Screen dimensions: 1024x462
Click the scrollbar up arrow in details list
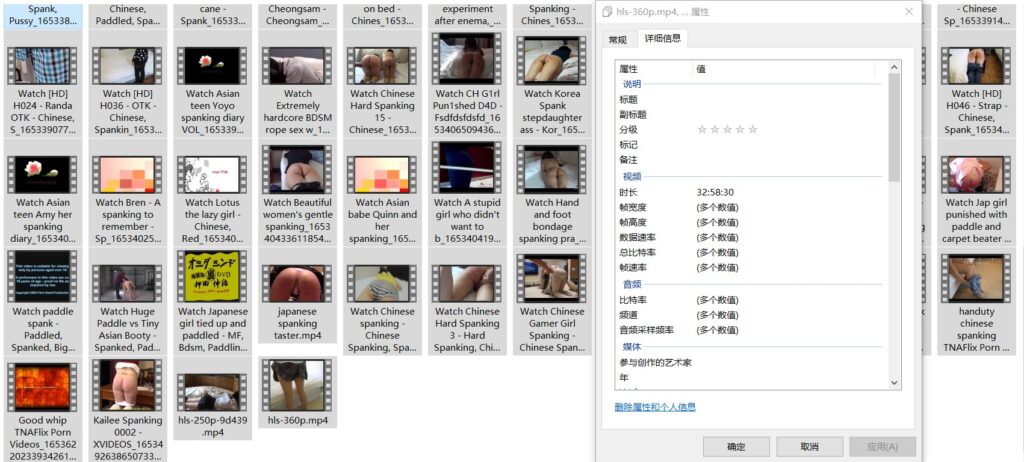click(x=894, y=68)
